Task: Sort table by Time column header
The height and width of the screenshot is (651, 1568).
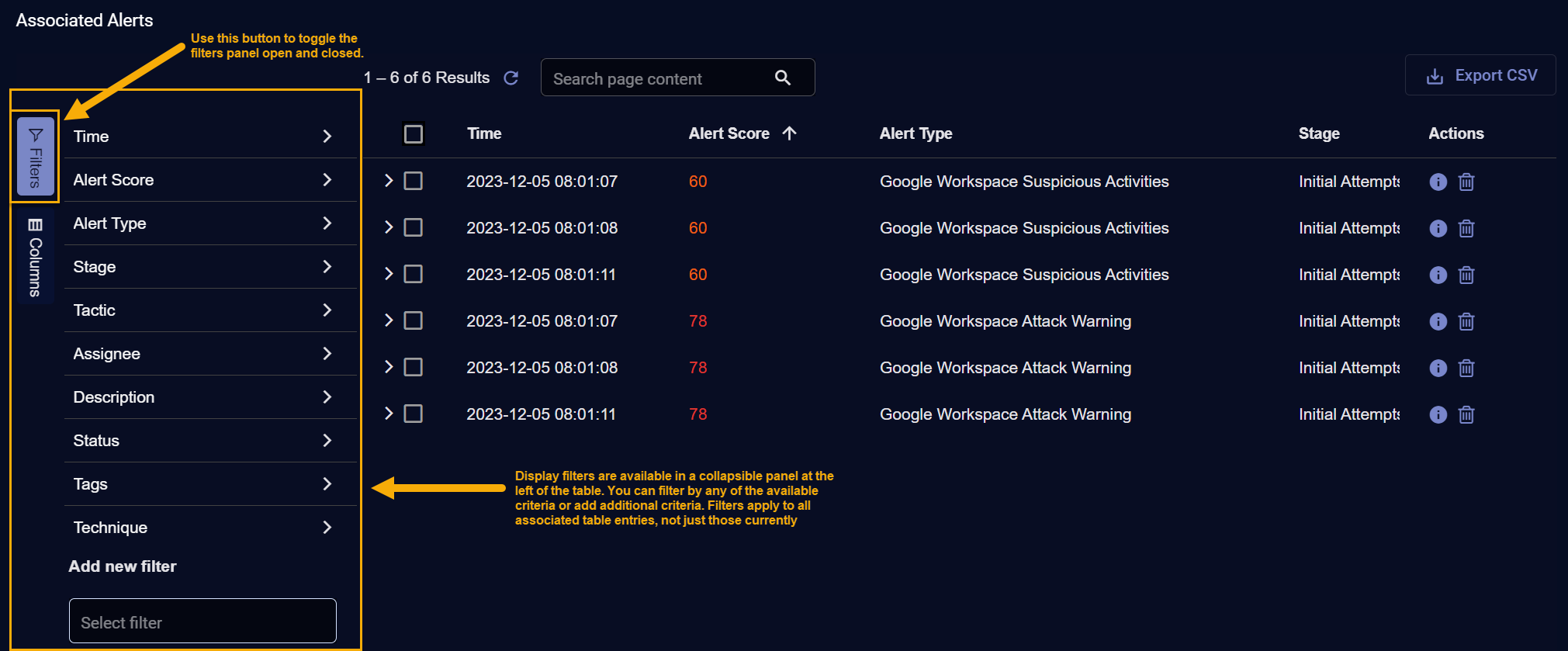Action: pyautogui.click(x=484, y=133)
